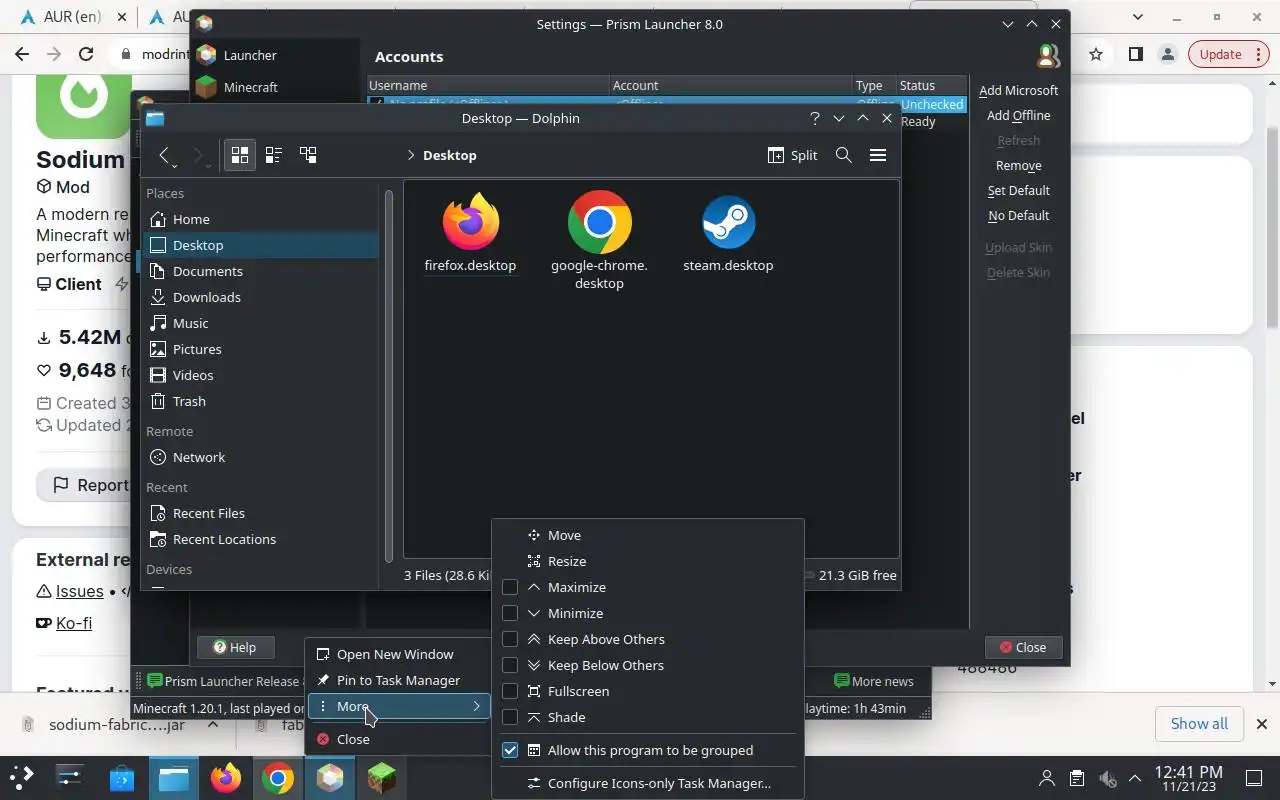1280x800 pixels.
Task: Click Desktop breadcrumb in Dolphin path bar
Action: coord(450,155)
